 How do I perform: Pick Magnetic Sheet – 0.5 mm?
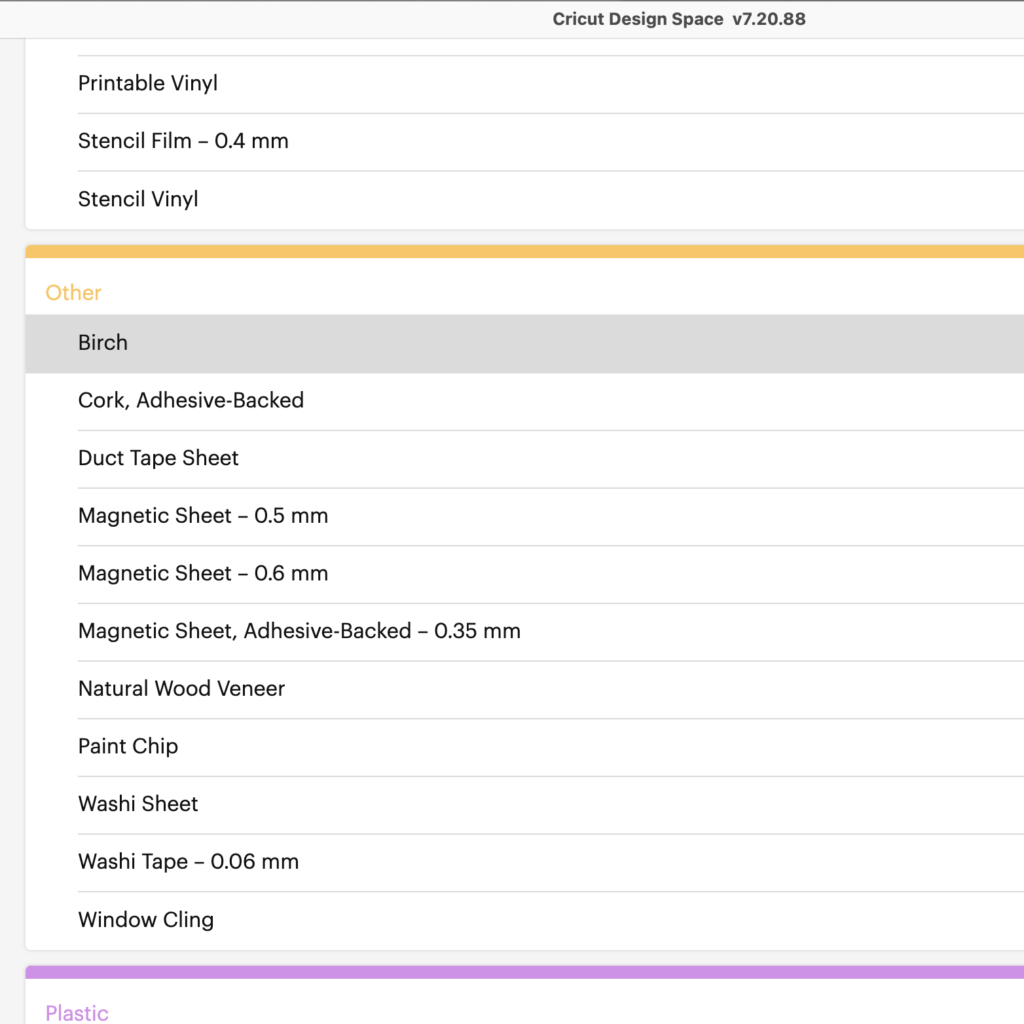click(524, 516)
